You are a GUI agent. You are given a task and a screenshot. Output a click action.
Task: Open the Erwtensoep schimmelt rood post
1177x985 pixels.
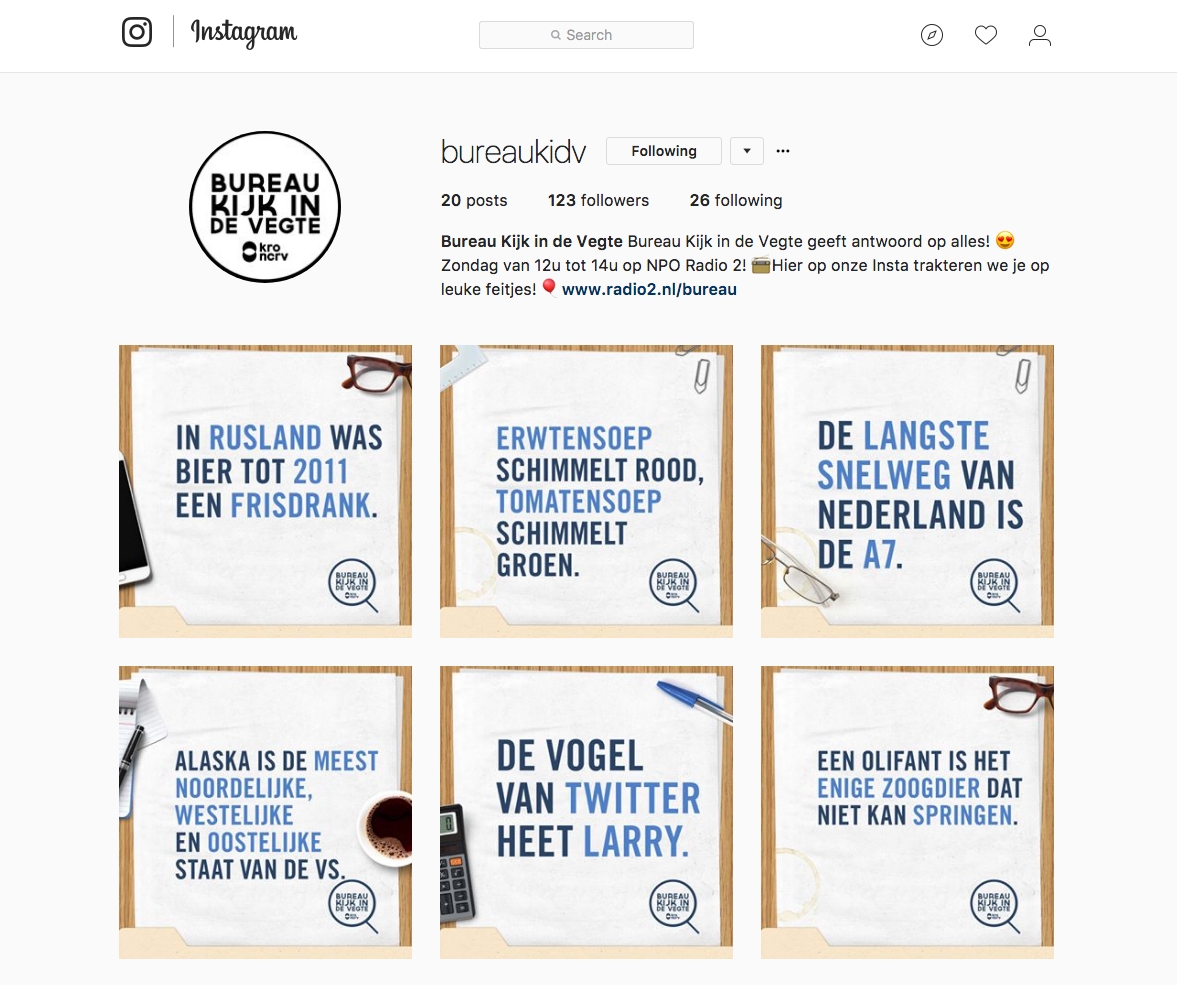pyautogui.click(x=586, y=491)
